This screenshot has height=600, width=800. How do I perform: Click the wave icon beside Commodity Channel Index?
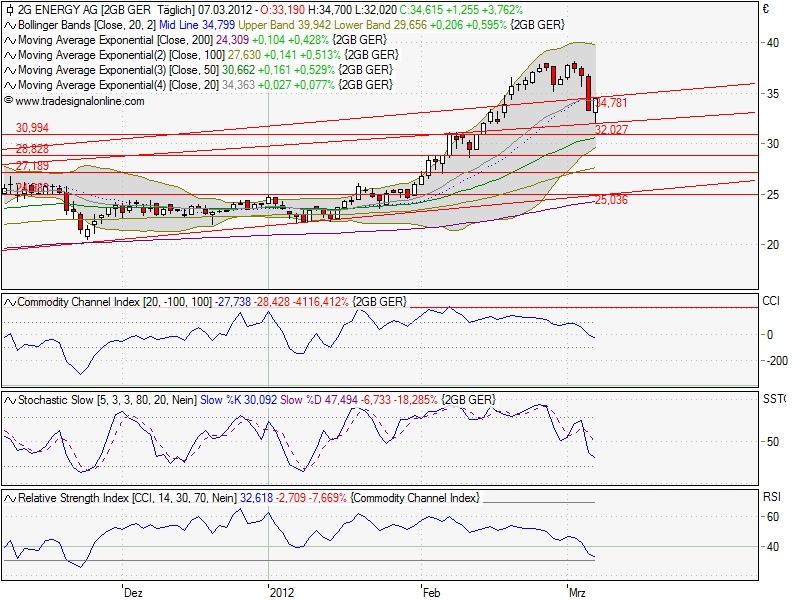point(10,301)
